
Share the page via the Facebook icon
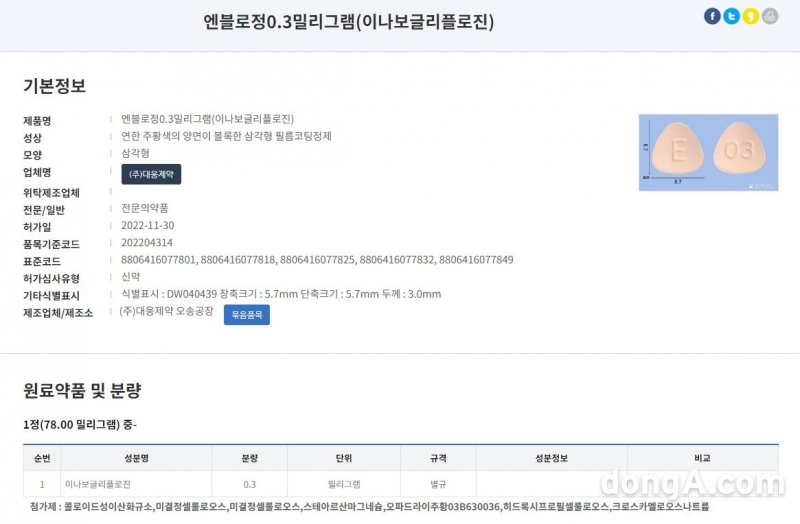[712, 16]
